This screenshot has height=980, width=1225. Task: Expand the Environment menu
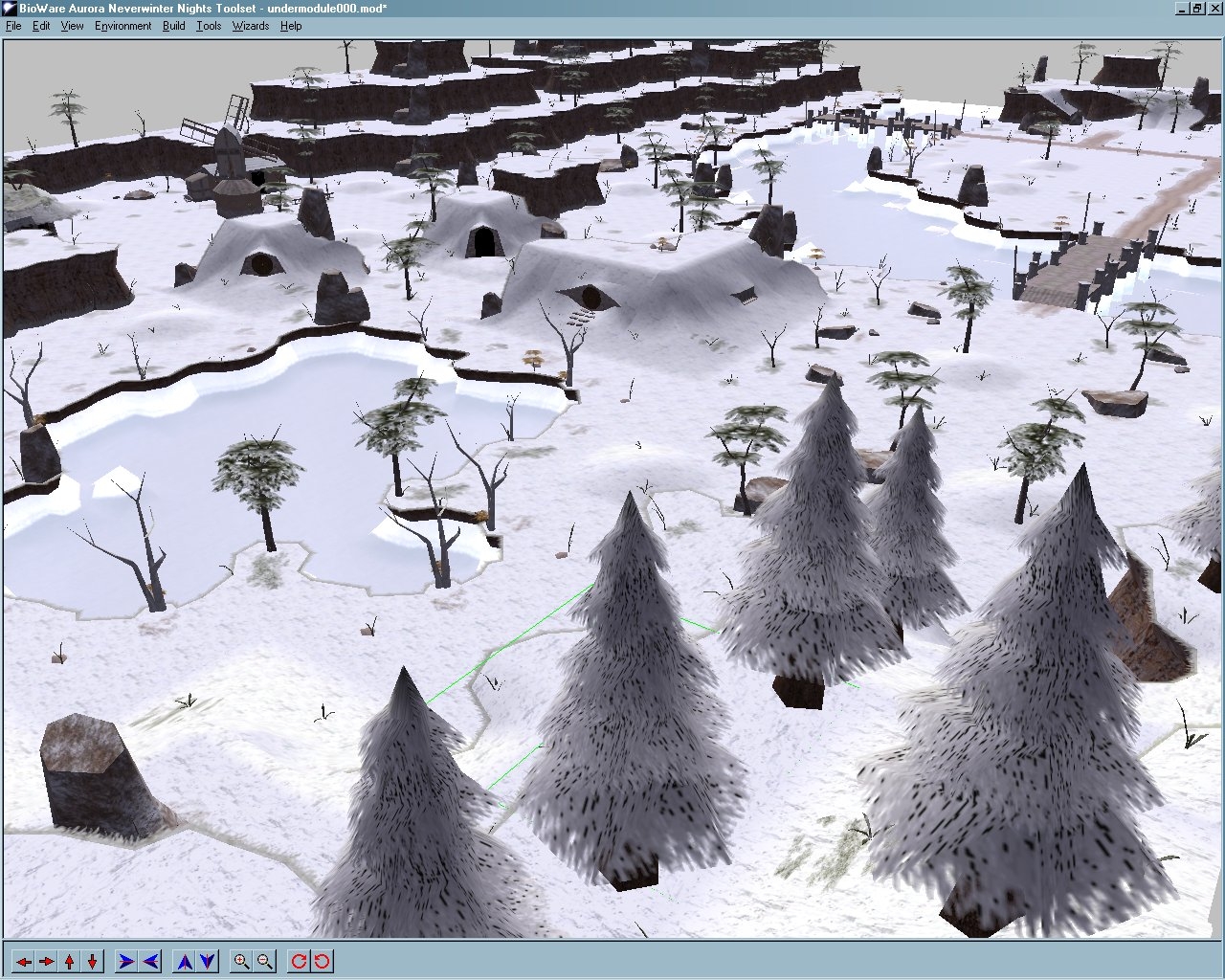[x=122, y=26]
